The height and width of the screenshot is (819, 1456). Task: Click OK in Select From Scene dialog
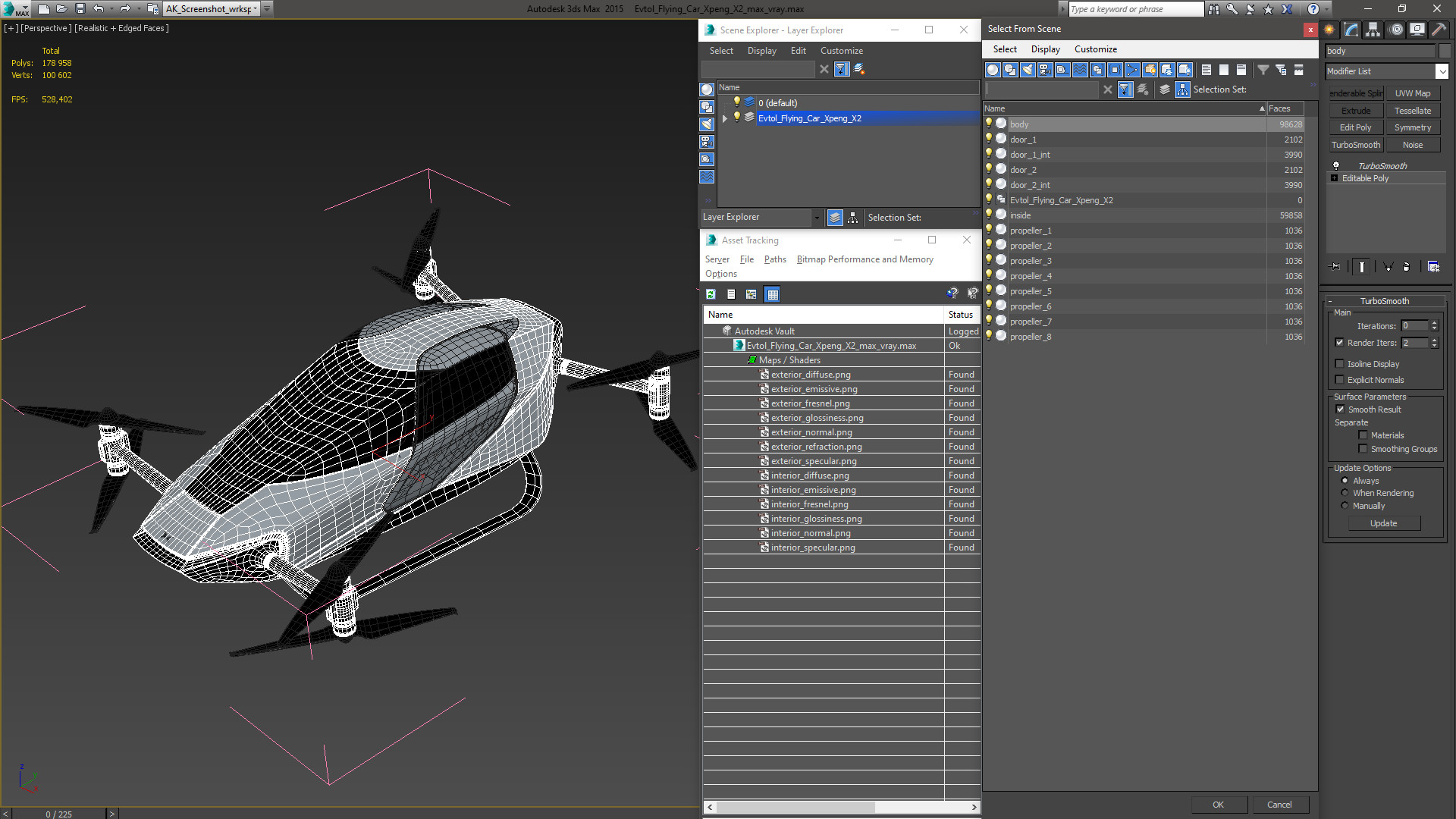point(1218,805)
